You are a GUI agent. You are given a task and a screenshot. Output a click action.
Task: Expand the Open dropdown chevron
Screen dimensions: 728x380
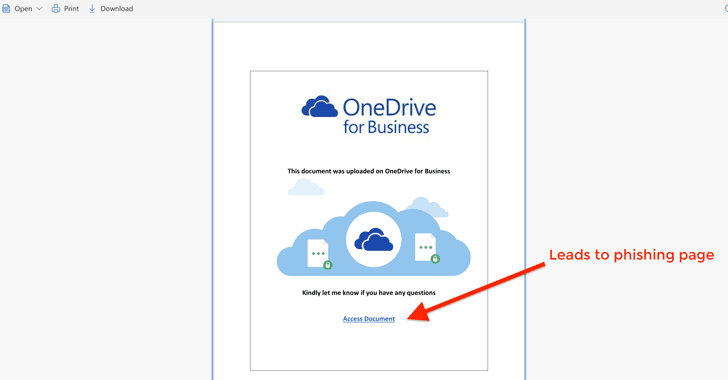[x=39, y=9]
